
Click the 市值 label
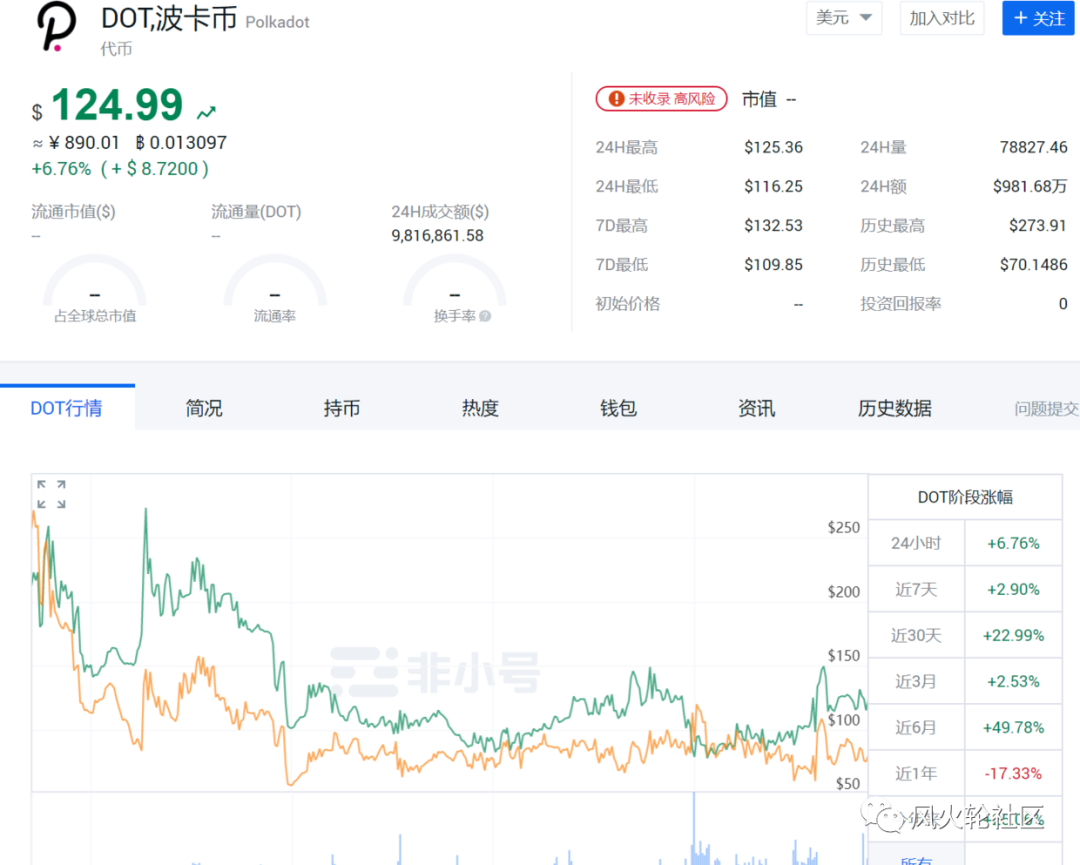(x=759, y=99)
